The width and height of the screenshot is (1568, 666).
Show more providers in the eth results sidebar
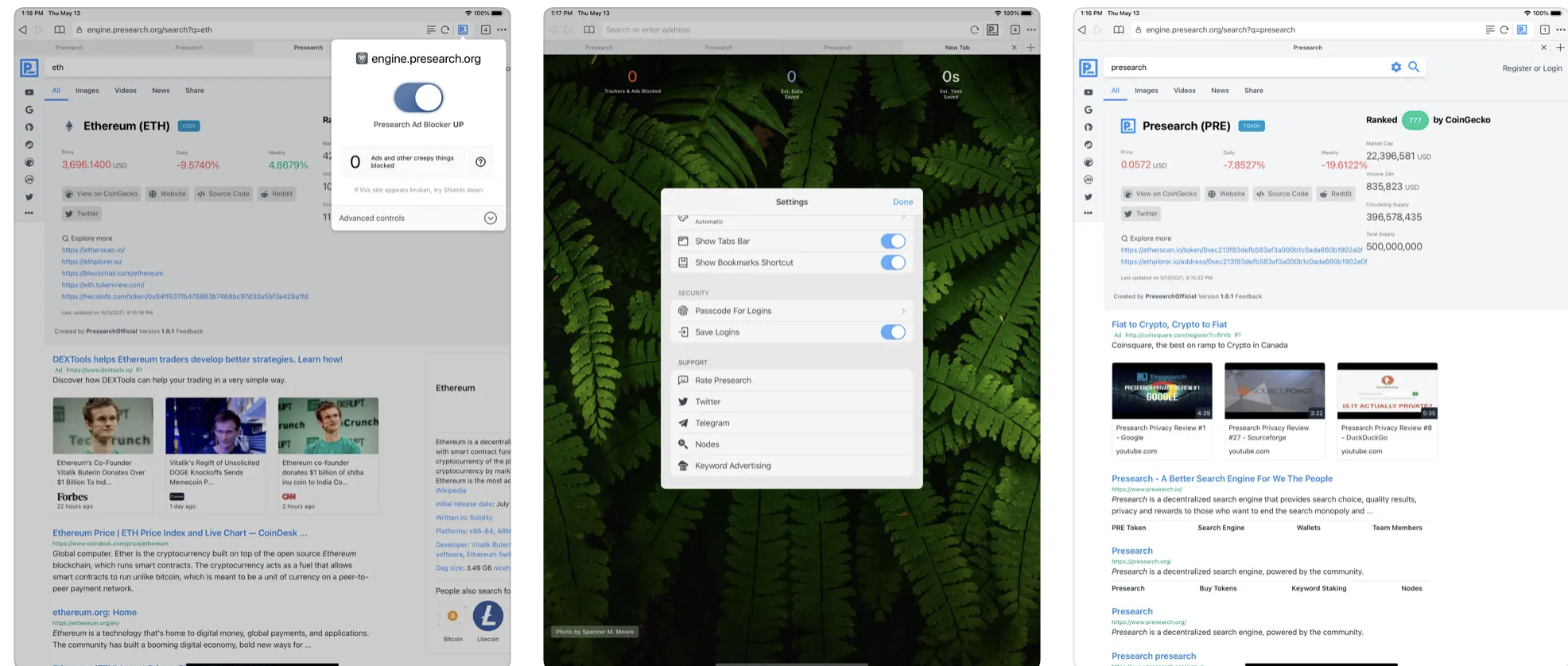(29, 213)
